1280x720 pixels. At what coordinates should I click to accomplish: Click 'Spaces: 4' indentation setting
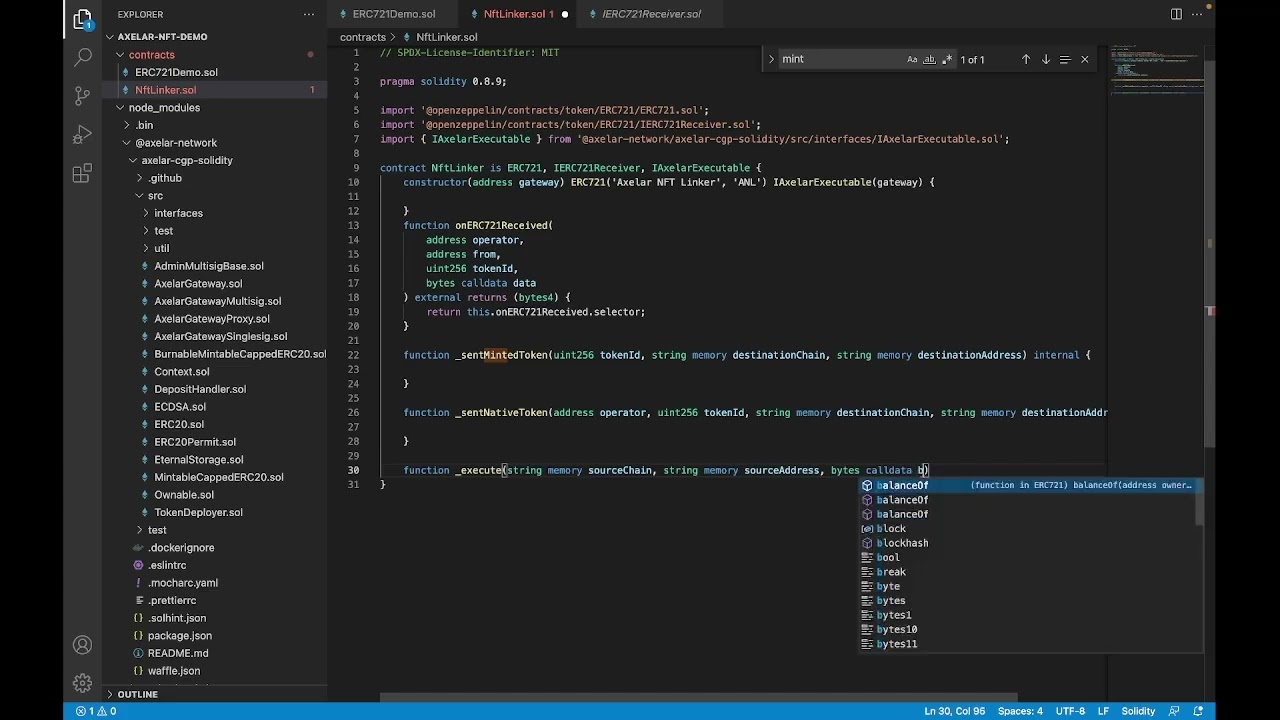pyautogui.click(x=1020, y=711)
